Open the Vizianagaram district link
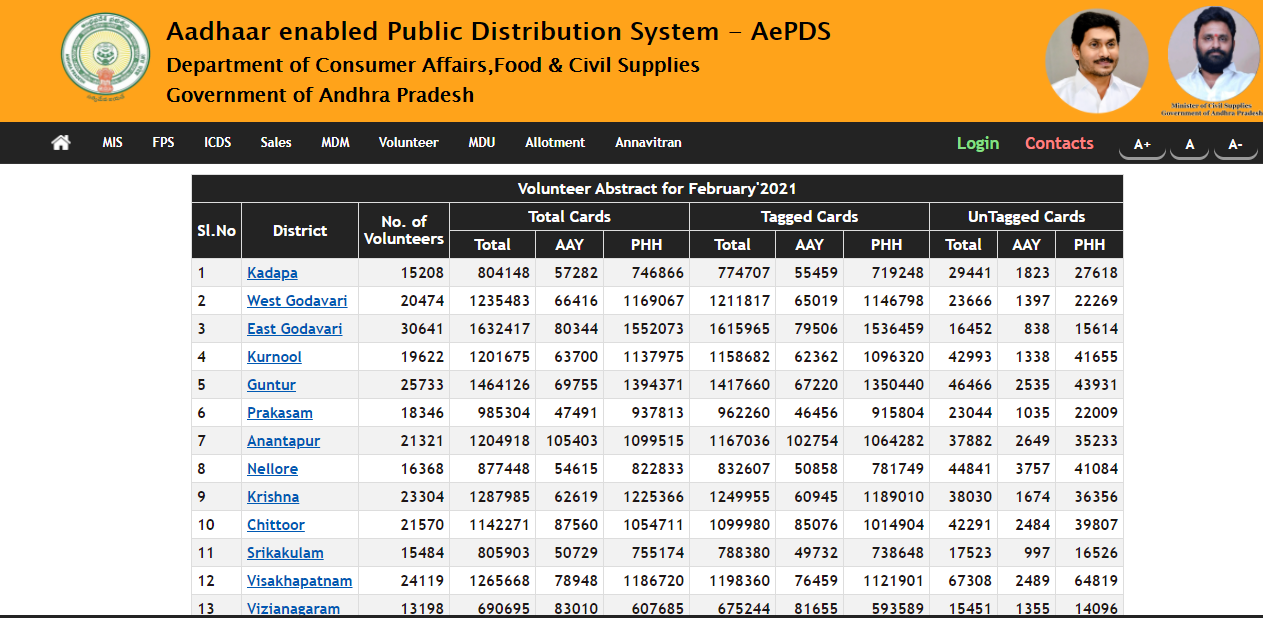 293,609
